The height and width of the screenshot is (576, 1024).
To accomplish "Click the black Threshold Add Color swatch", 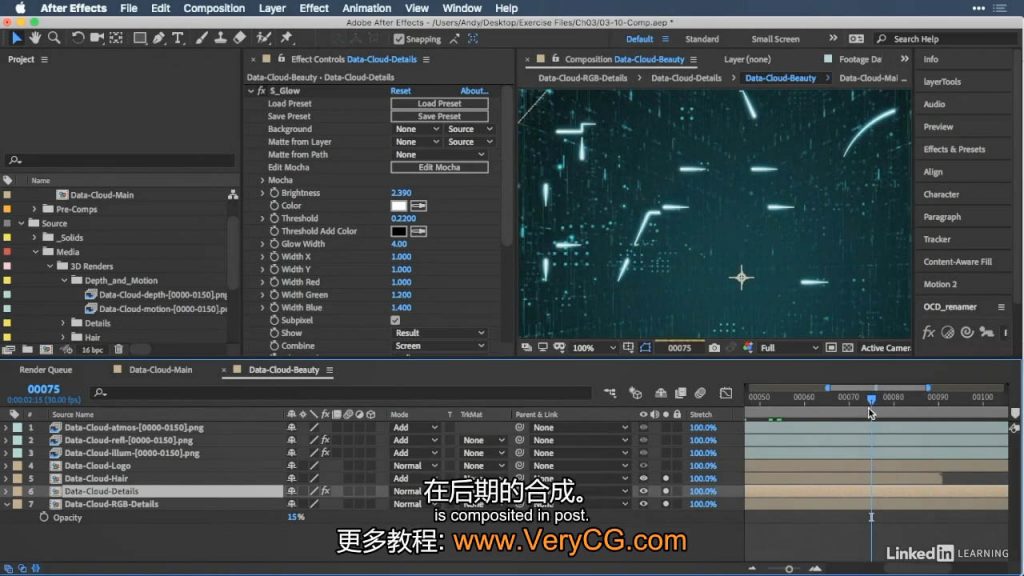I will coord(398,231).
